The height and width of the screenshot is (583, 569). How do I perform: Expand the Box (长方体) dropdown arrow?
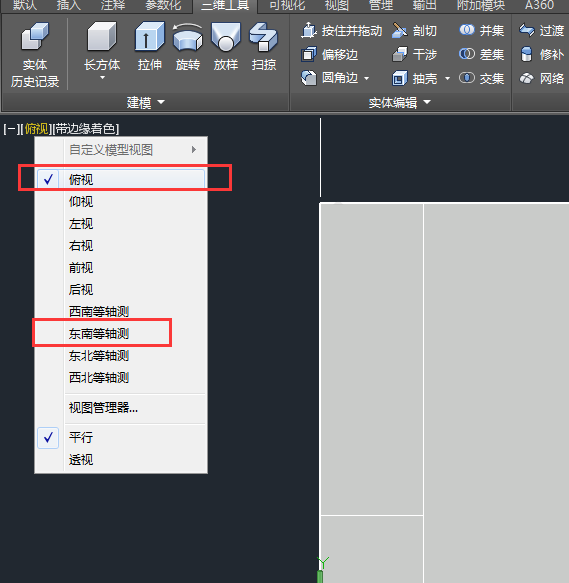click(x=102, y=78)
